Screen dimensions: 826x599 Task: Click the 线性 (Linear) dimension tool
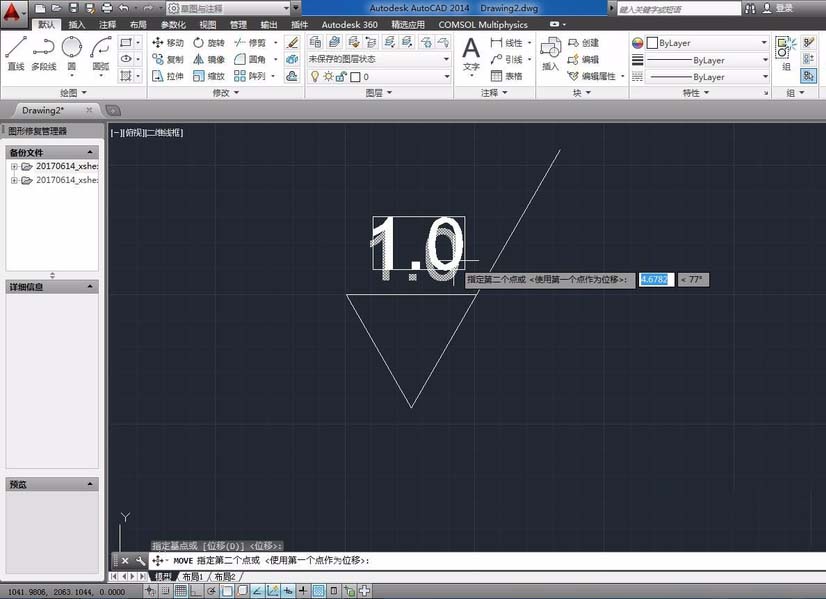pyautogui.click(x=507, y=43)
